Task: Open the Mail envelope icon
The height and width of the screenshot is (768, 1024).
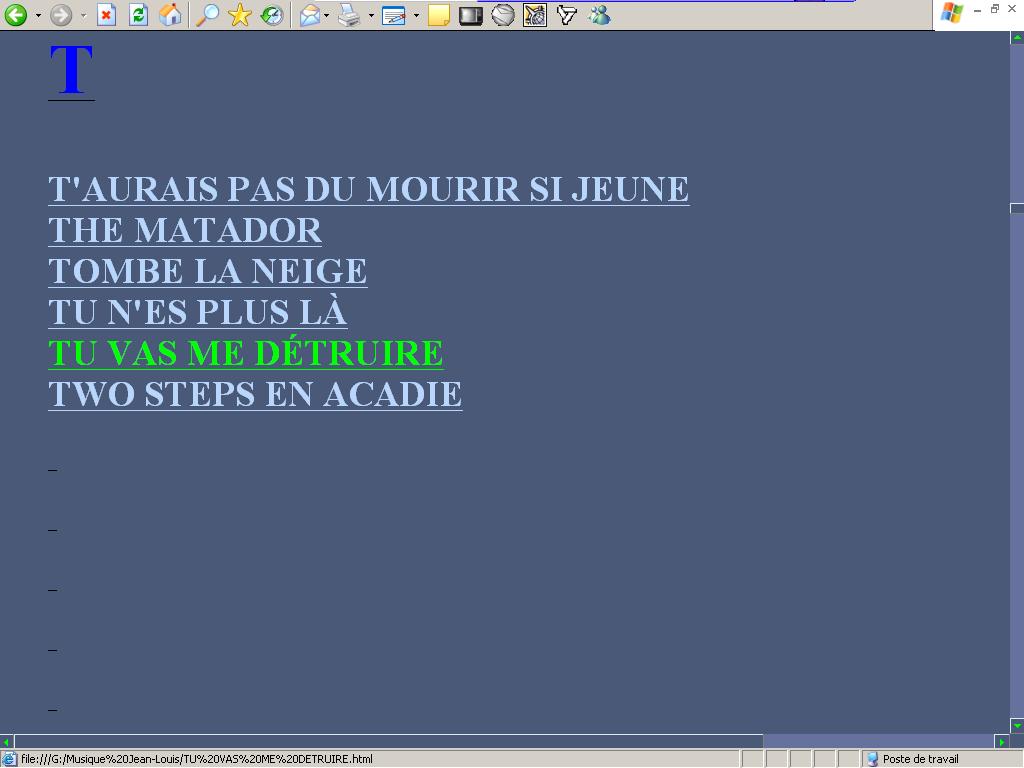Action: pyautogui.click(x=310, y=14)
